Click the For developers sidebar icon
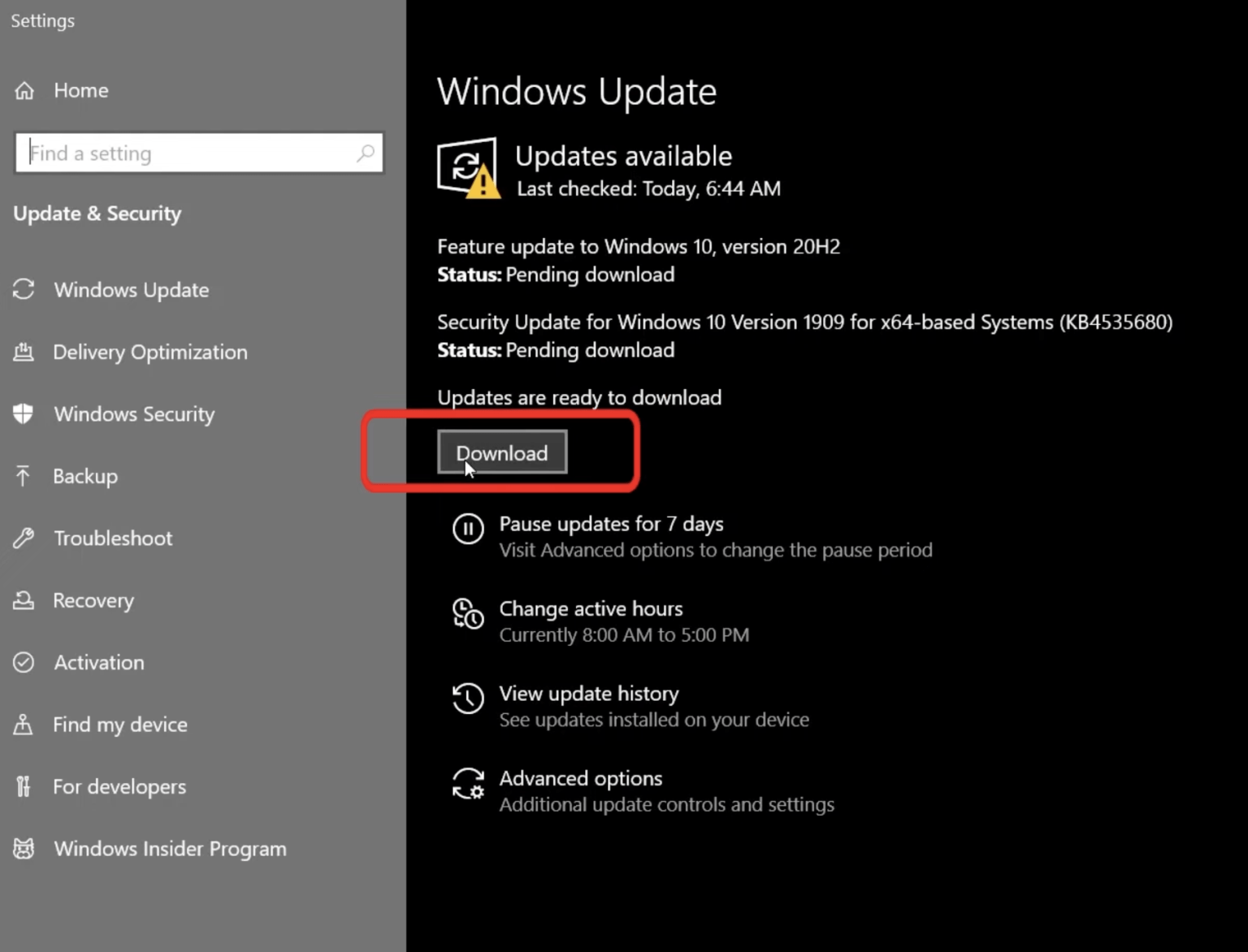Image resolution: width=1248 pixels, height=952 pixels. point(22,786)
